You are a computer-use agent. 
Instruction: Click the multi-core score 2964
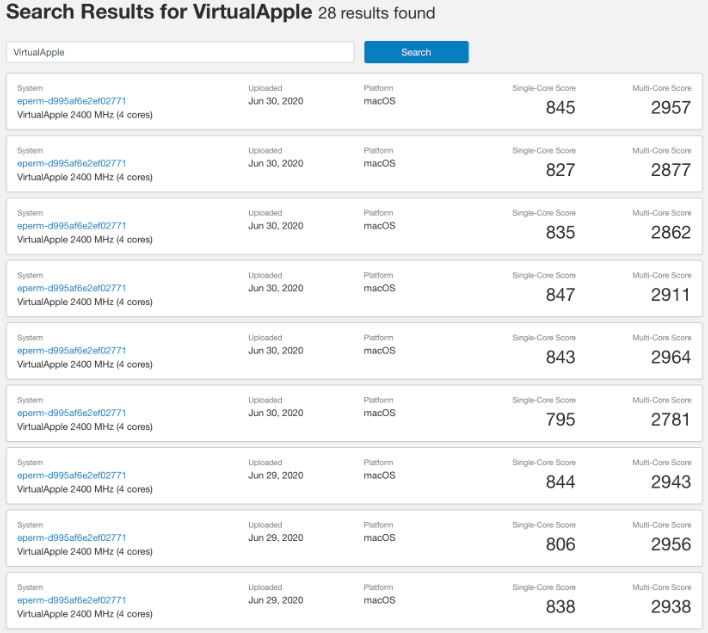click(x=671, y=357)
